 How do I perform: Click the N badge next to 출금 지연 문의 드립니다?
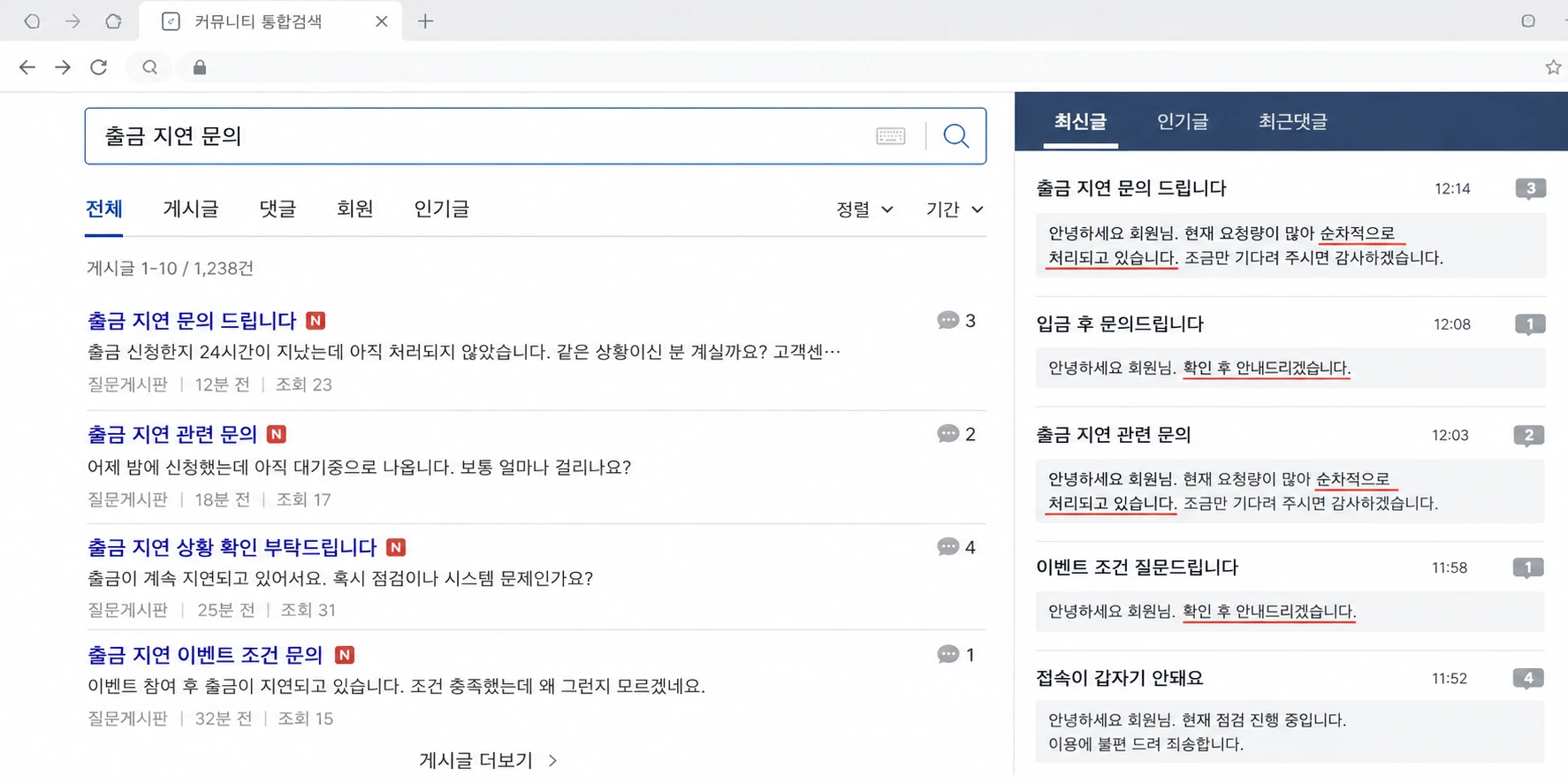(x=316, y=321)
